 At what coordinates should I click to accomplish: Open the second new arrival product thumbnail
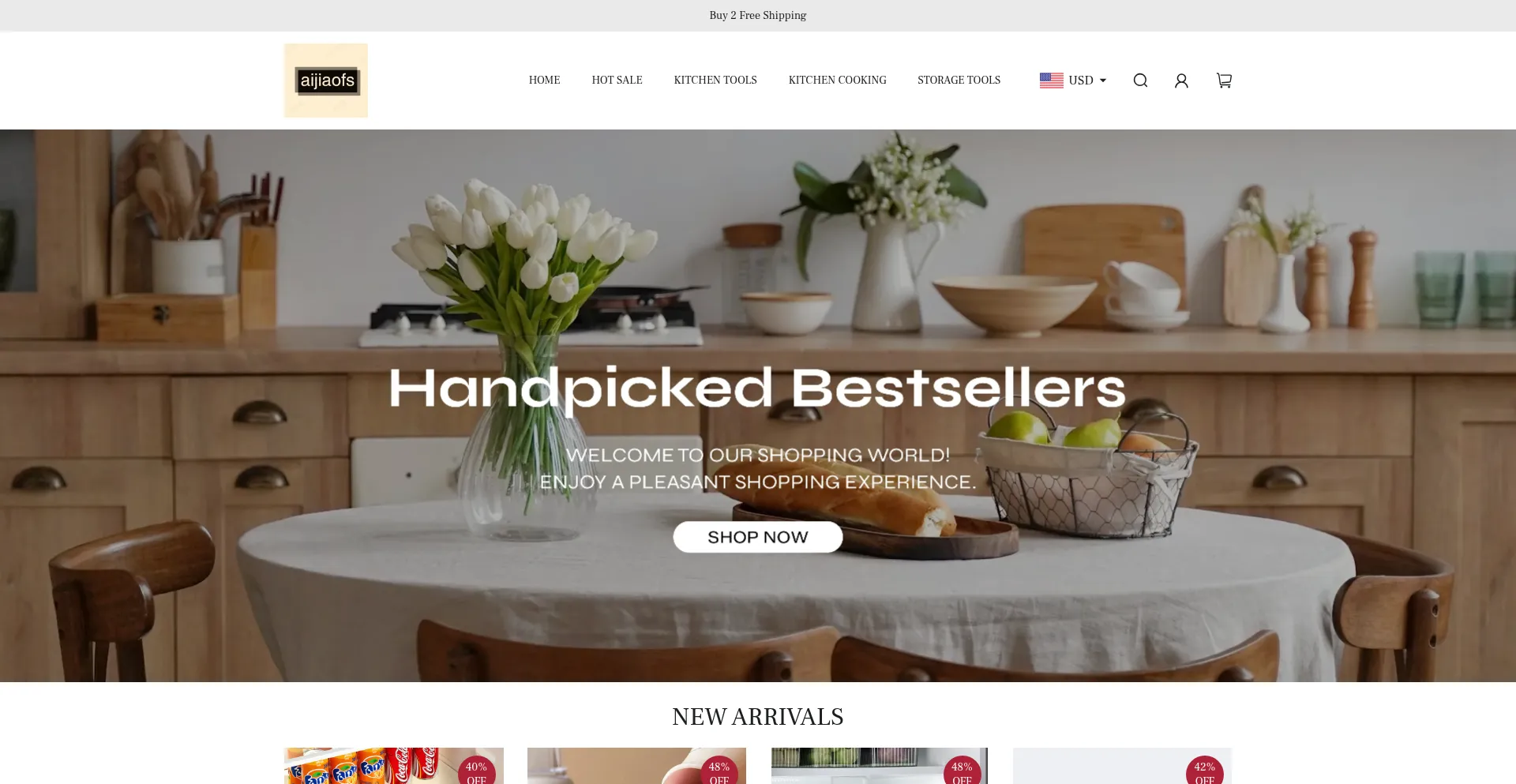point(636,766)
